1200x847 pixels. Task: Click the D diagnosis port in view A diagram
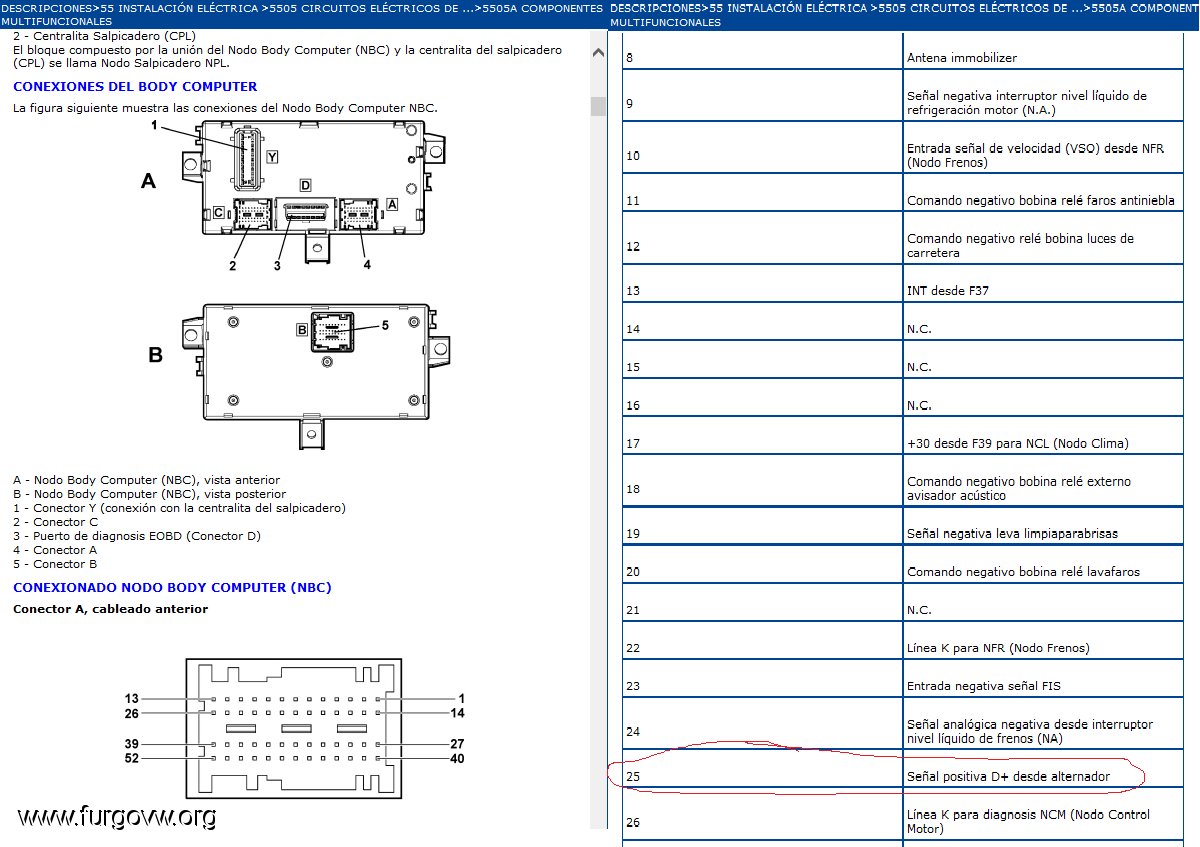coord(304,211)
